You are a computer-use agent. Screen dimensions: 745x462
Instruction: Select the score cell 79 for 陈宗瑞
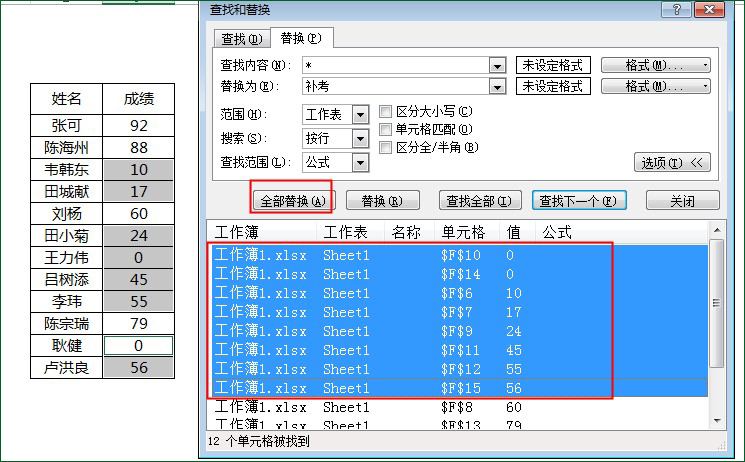coord(139,324)
